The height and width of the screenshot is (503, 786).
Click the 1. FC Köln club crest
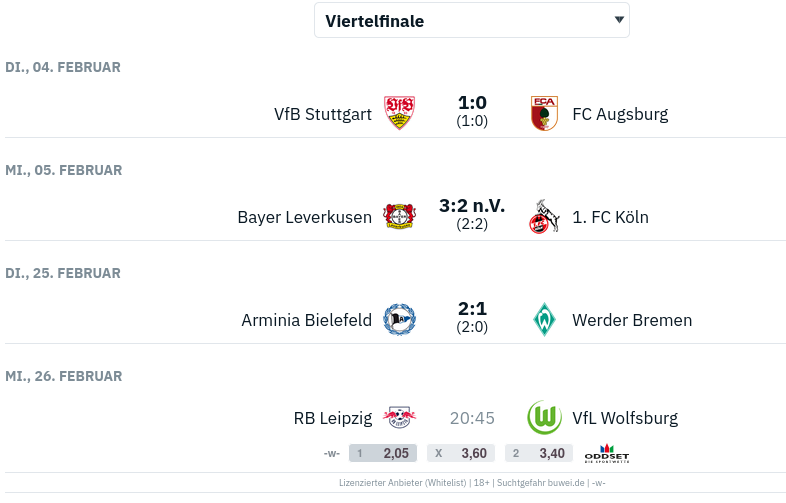tap(544, 217)
